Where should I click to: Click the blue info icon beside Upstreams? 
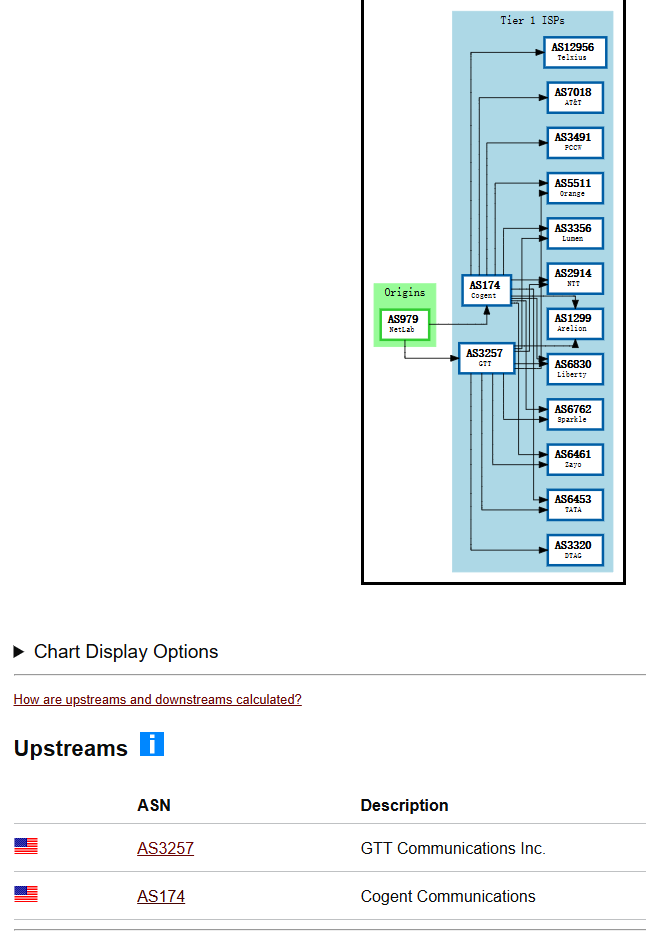152,744
